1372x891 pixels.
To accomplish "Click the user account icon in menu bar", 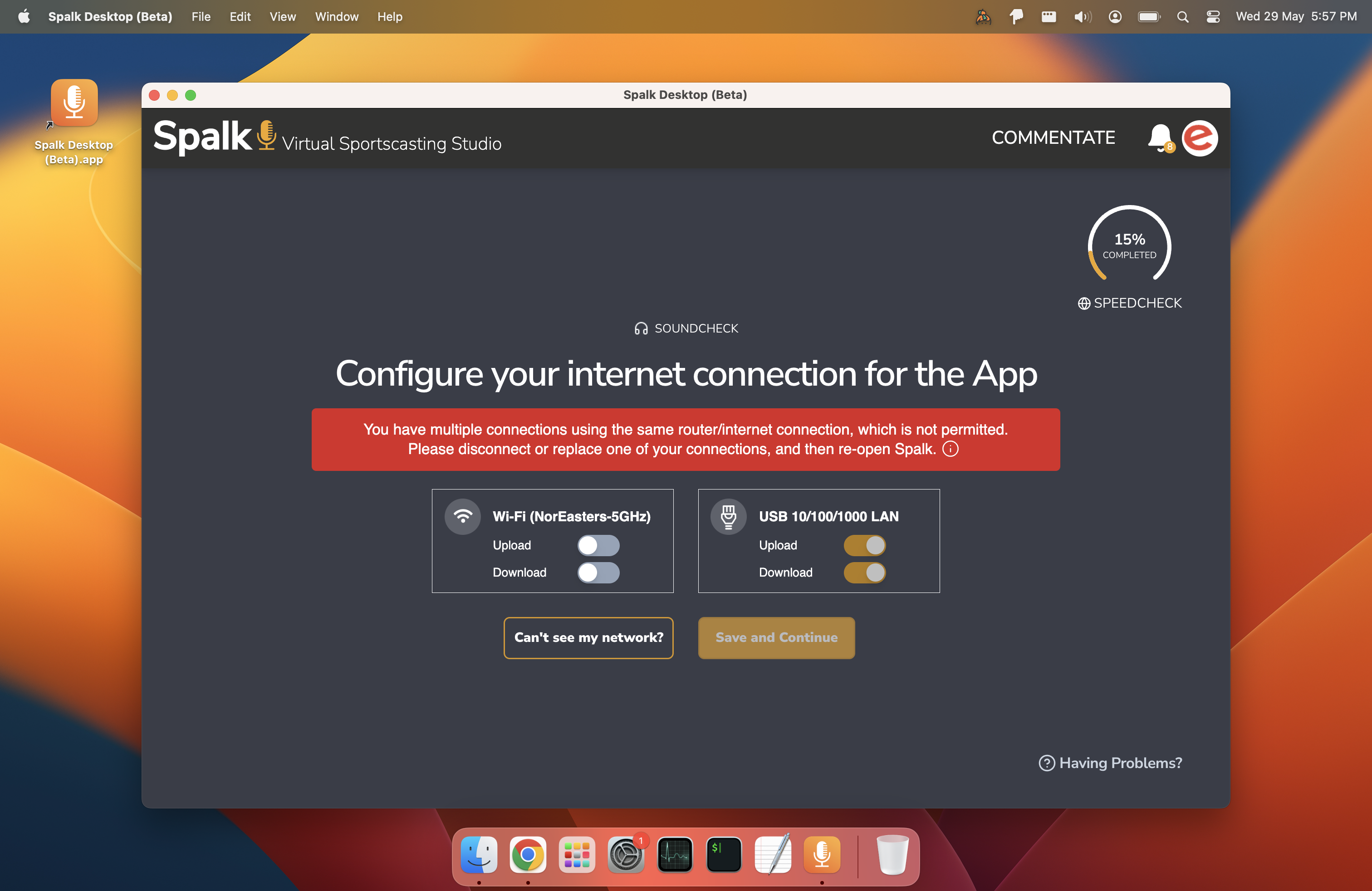I will (1115, 17).
